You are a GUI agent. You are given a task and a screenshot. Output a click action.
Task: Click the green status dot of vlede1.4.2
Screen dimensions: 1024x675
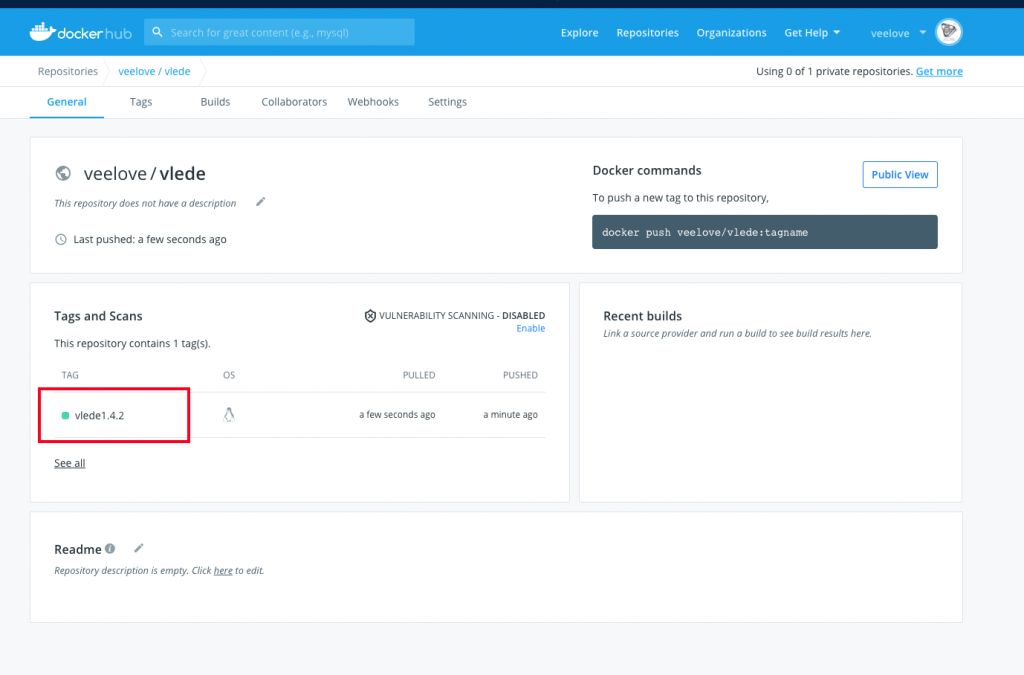65,416
